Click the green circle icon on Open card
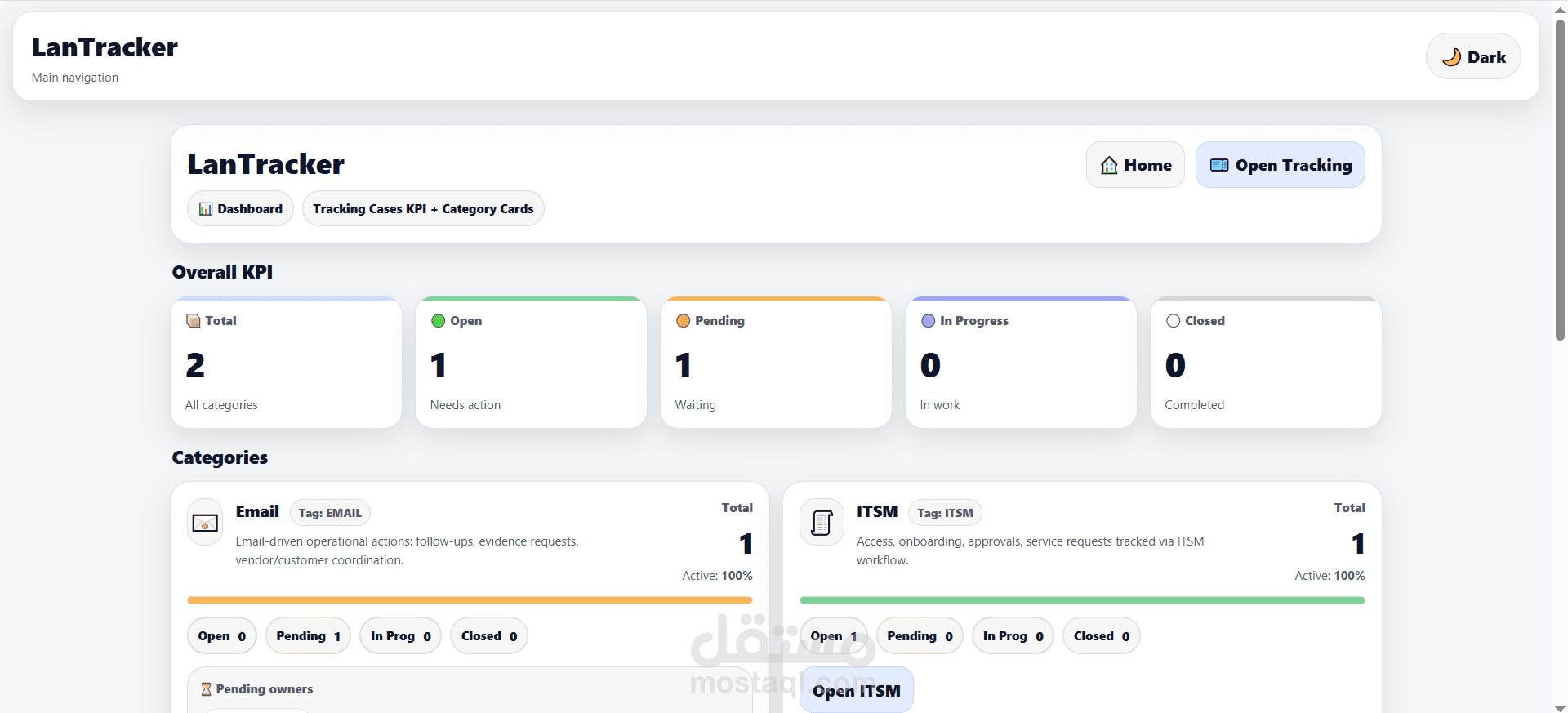 pos(439,321)
